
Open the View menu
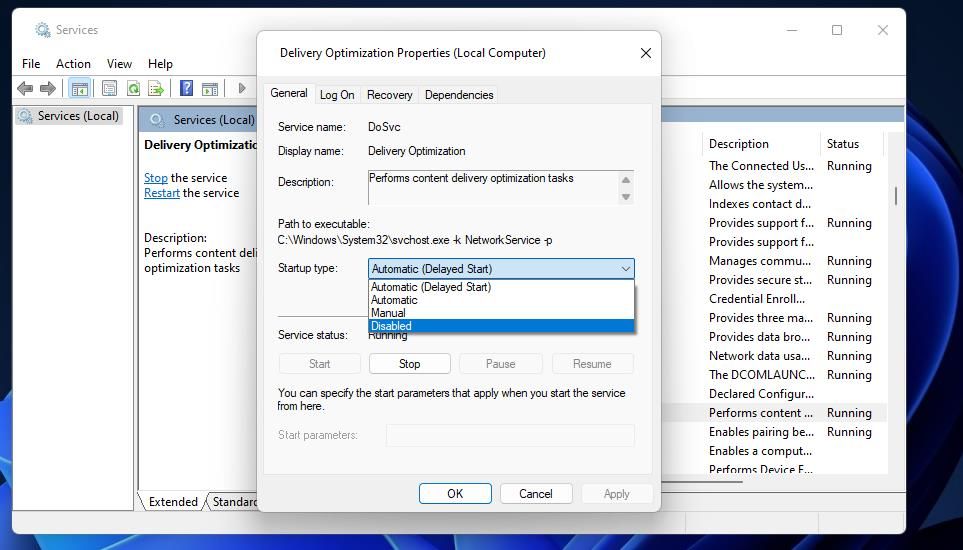point(119,64)
